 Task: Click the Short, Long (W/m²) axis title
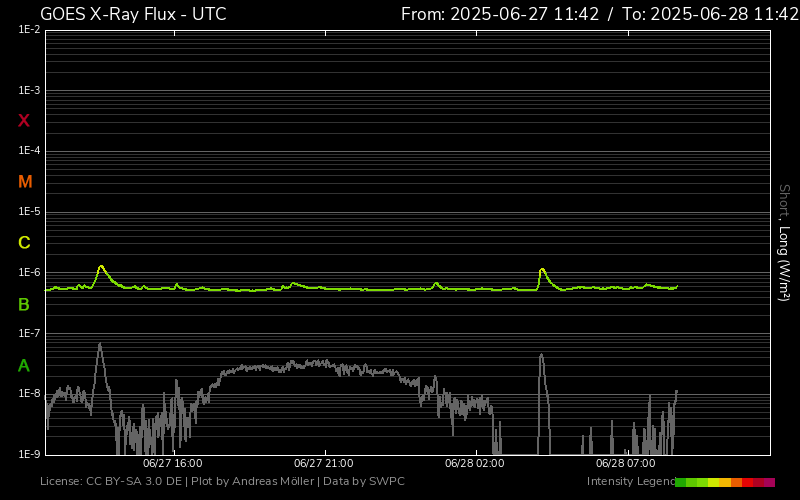784,242
